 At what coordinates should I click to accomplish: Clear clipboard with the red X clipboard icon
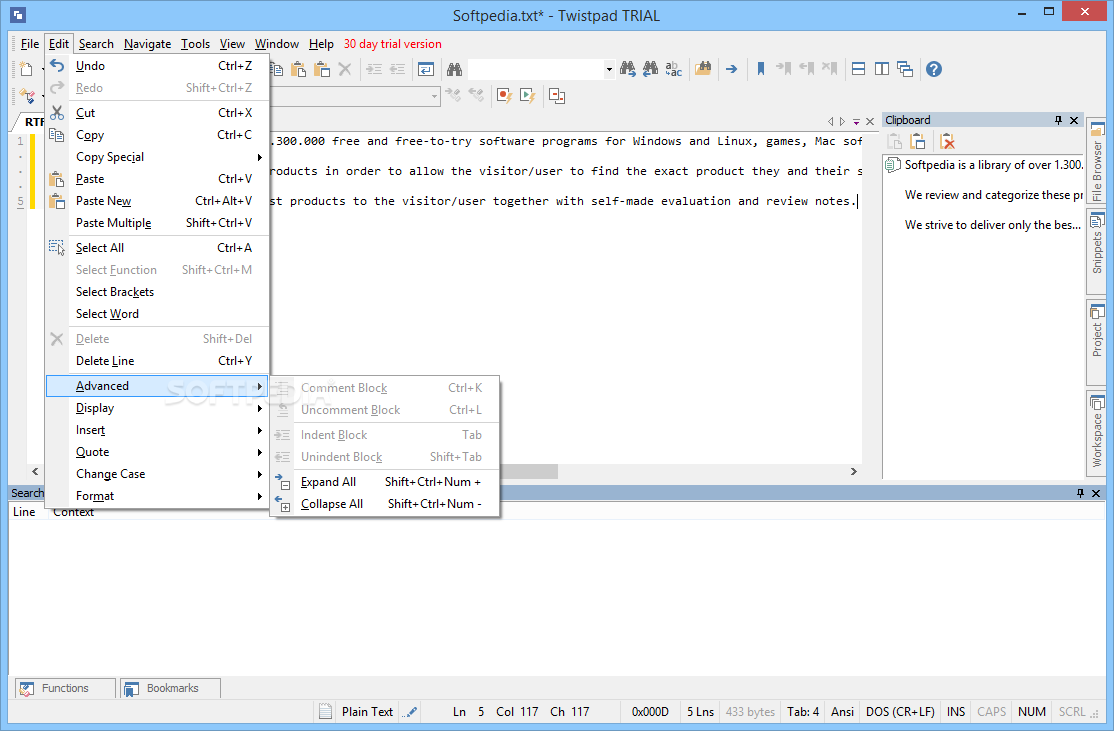947,141
